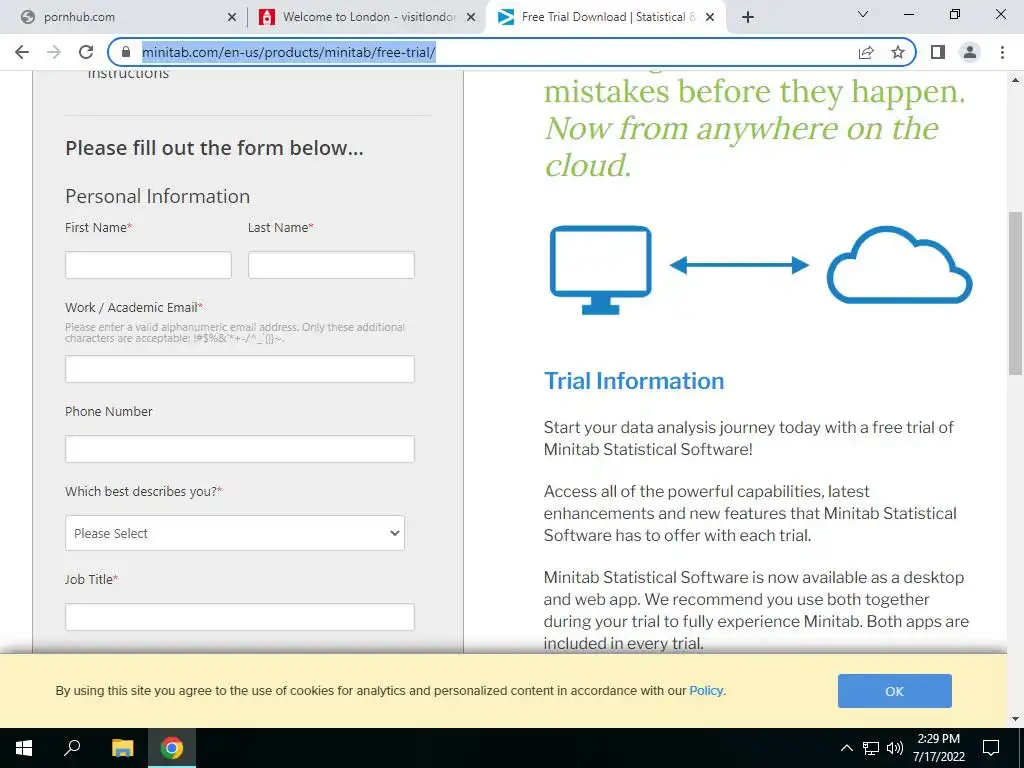Screen dimensions: 1024x768
Task: Click the Last Name input field
Action: [x=331, y=265]
